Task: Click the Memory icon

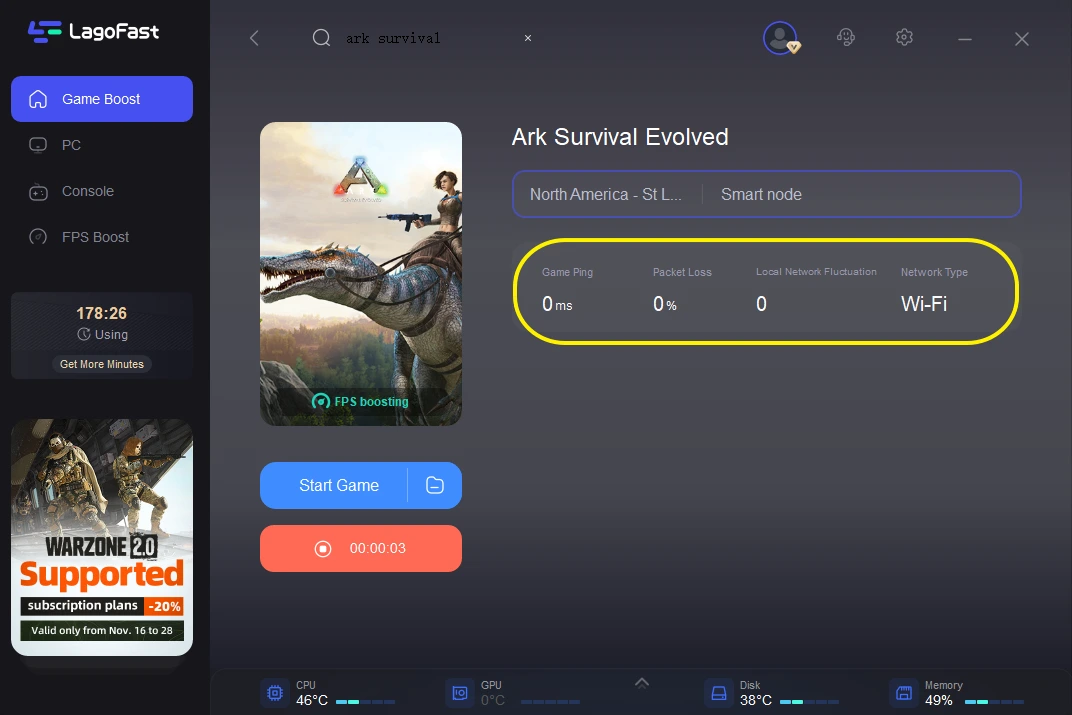Action: [904, 693]
